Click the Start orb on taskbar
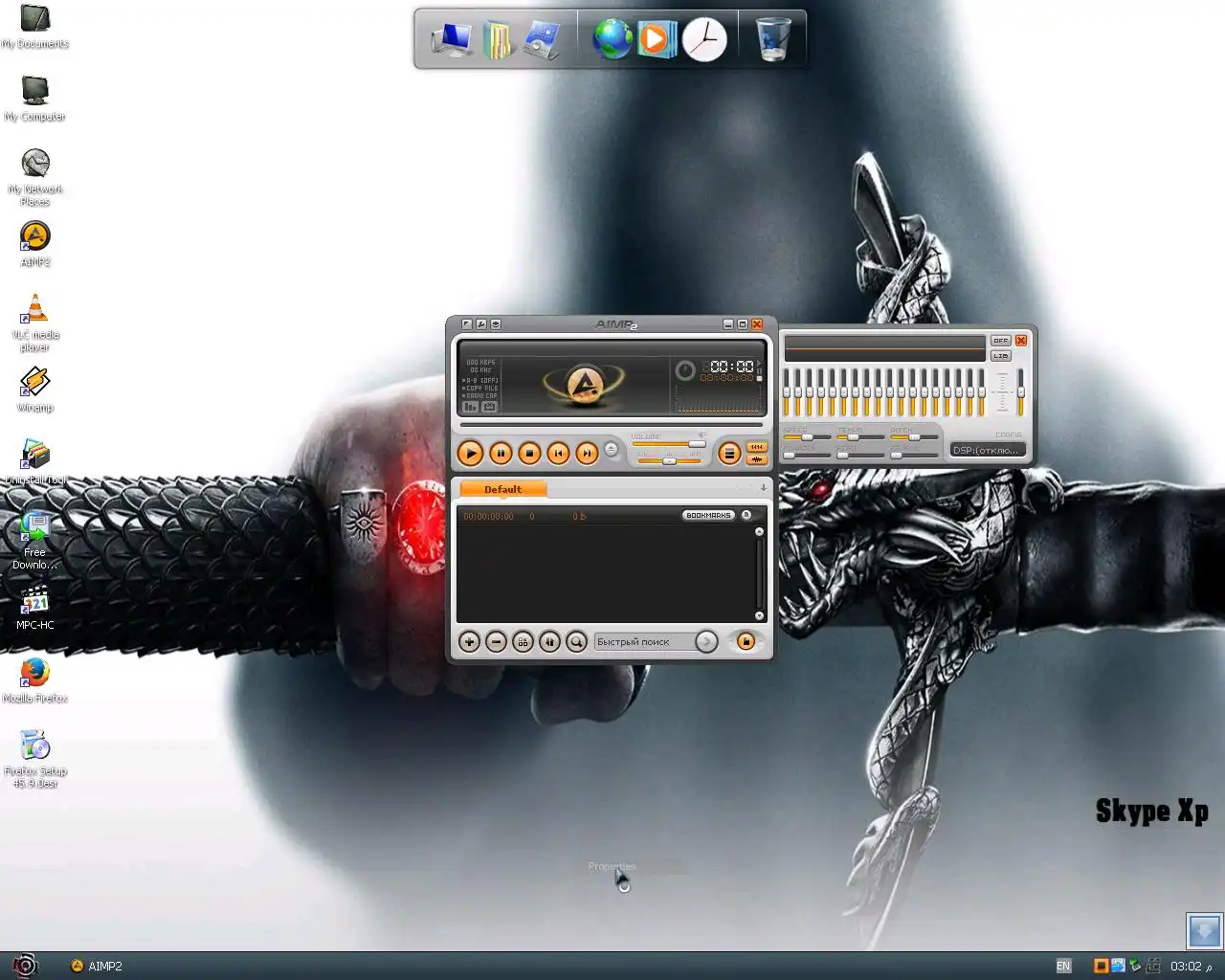The image size is (1225, 980). [x=24, y=966]
